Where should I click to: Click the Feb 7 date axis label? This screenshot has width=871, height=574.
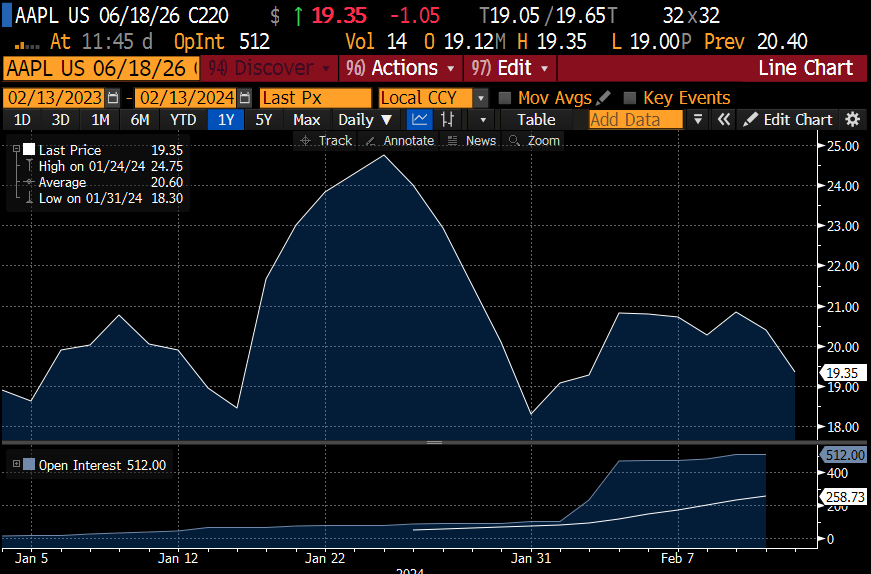point(677,558)
